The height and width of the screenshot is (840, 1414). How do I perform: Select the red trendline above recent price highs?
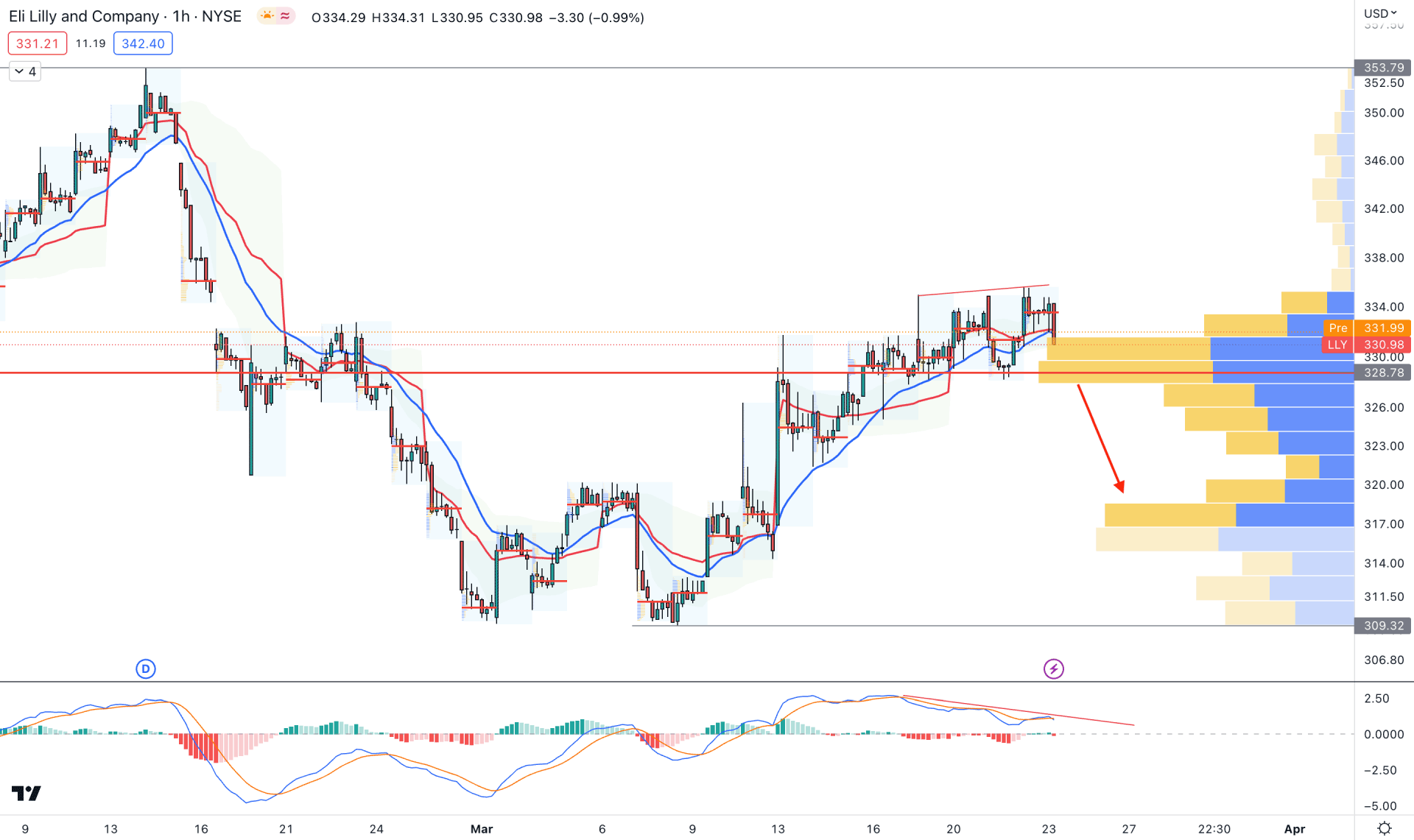click(983, 290)
